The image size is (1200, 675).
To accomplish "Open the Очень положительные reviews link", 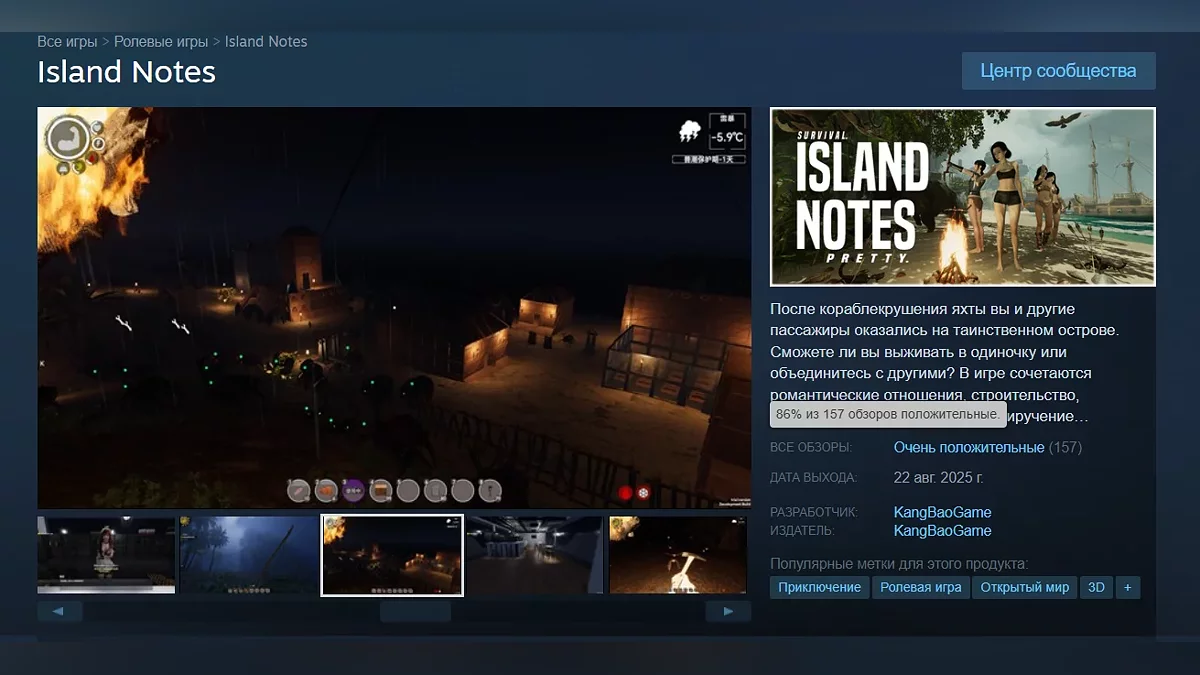I will click(x=968, y=447).
